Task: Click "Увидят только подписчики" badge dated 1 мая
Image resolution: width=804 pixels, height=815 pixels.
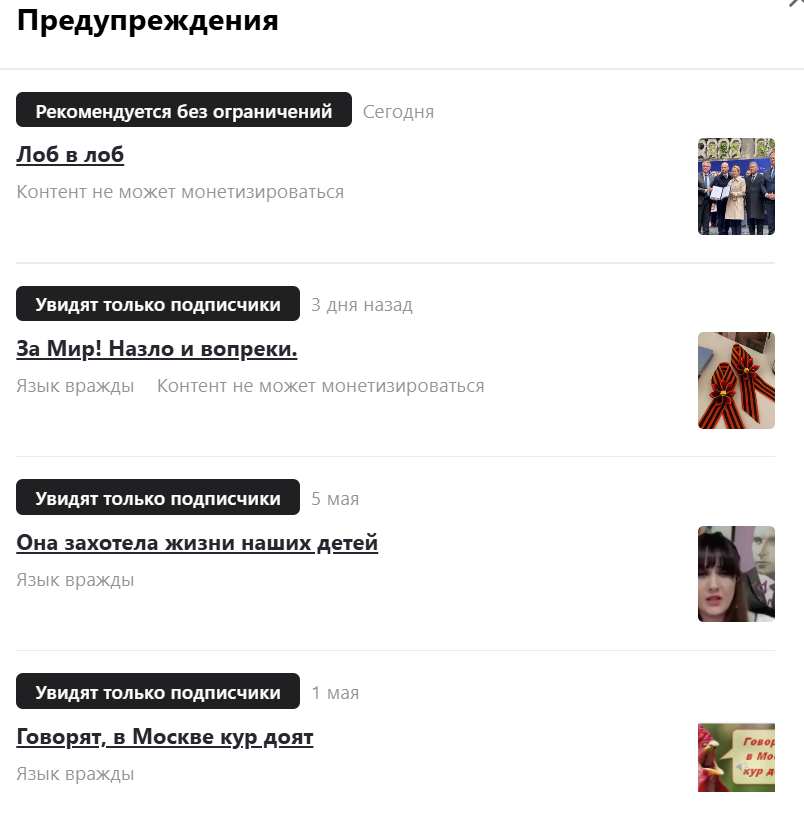Action: point(158,691)
